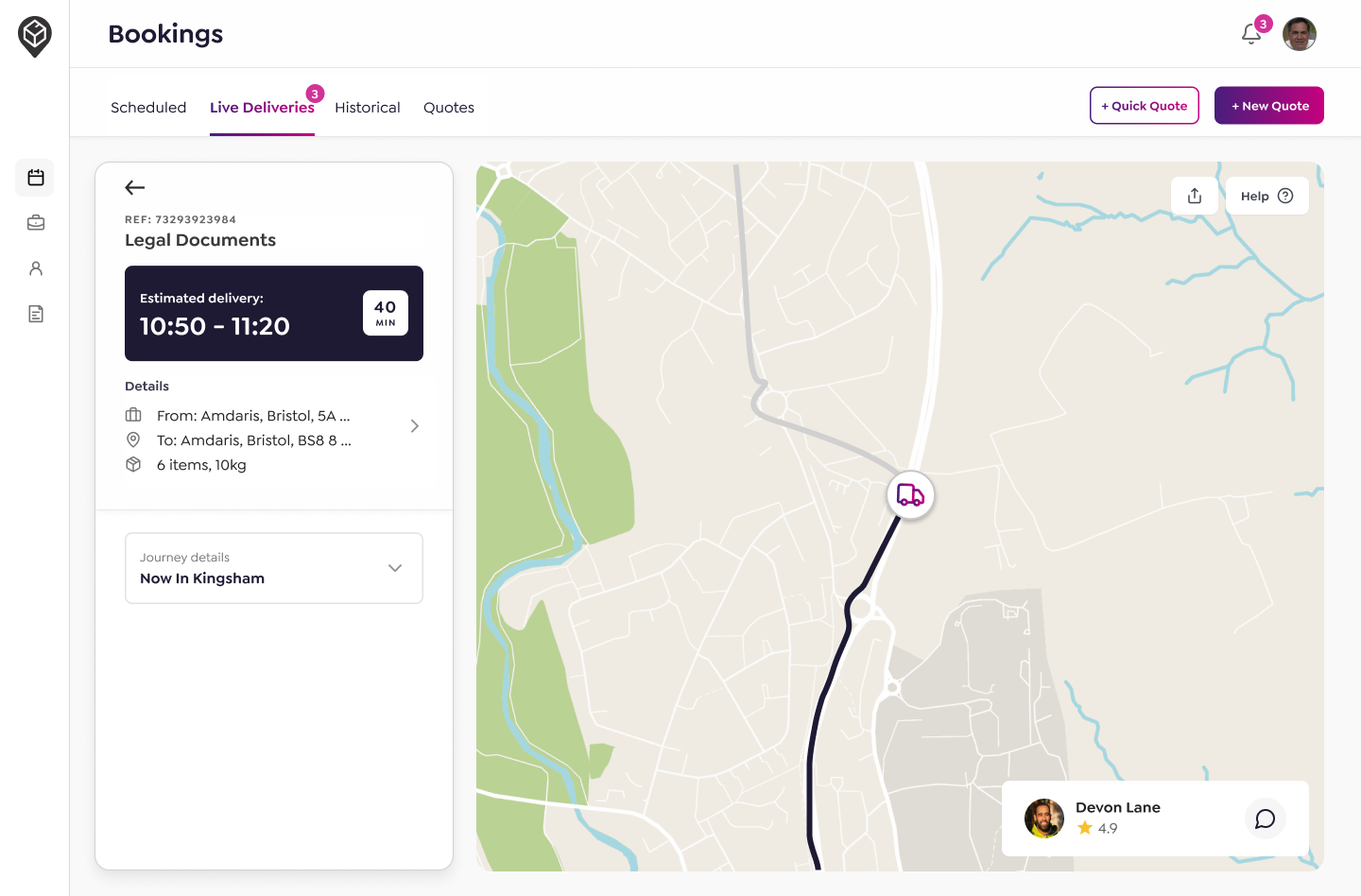The image size is (1361, 896).
Task: Click the notification bell icon
Action: pyautogui.click(x=1251, y=34)
